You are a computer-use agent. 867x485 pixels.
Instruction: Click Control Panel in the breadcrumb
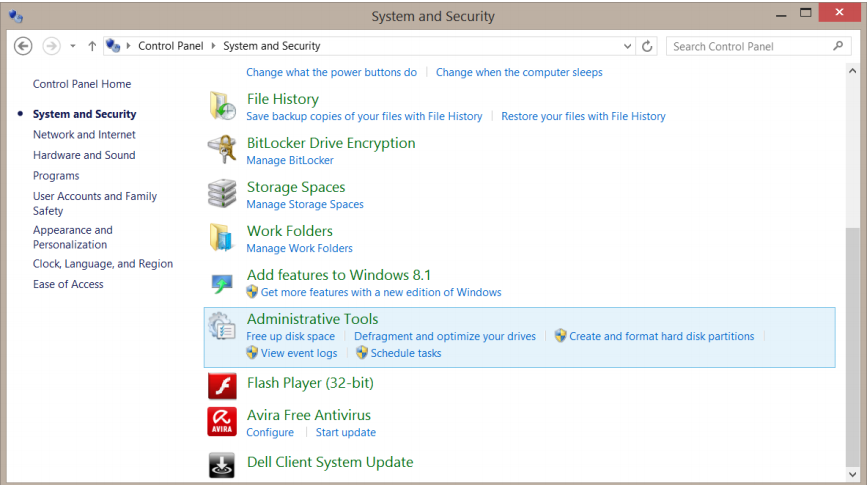click(x=171, y=46)
